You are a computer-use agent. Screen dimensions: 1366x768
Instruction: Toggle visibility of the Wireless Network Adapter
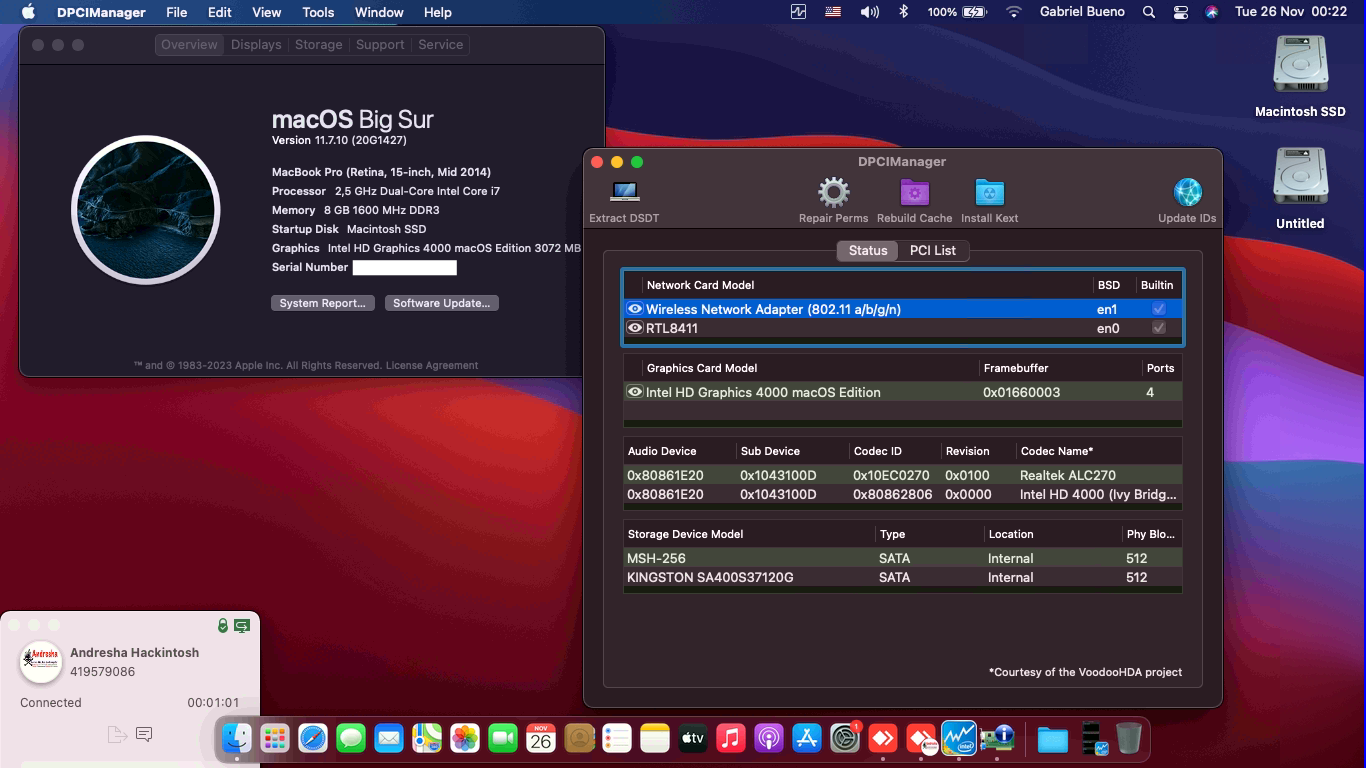[635, 309]
